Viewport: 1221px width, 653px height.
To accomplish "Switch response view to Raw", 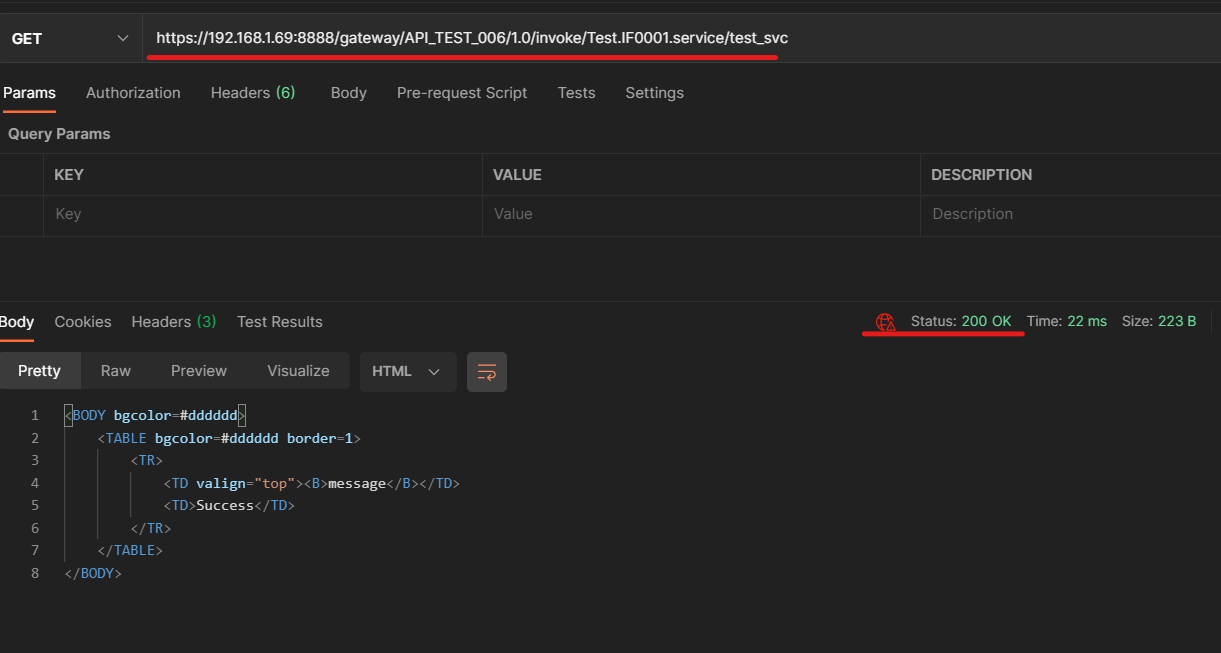I will 116,371.
